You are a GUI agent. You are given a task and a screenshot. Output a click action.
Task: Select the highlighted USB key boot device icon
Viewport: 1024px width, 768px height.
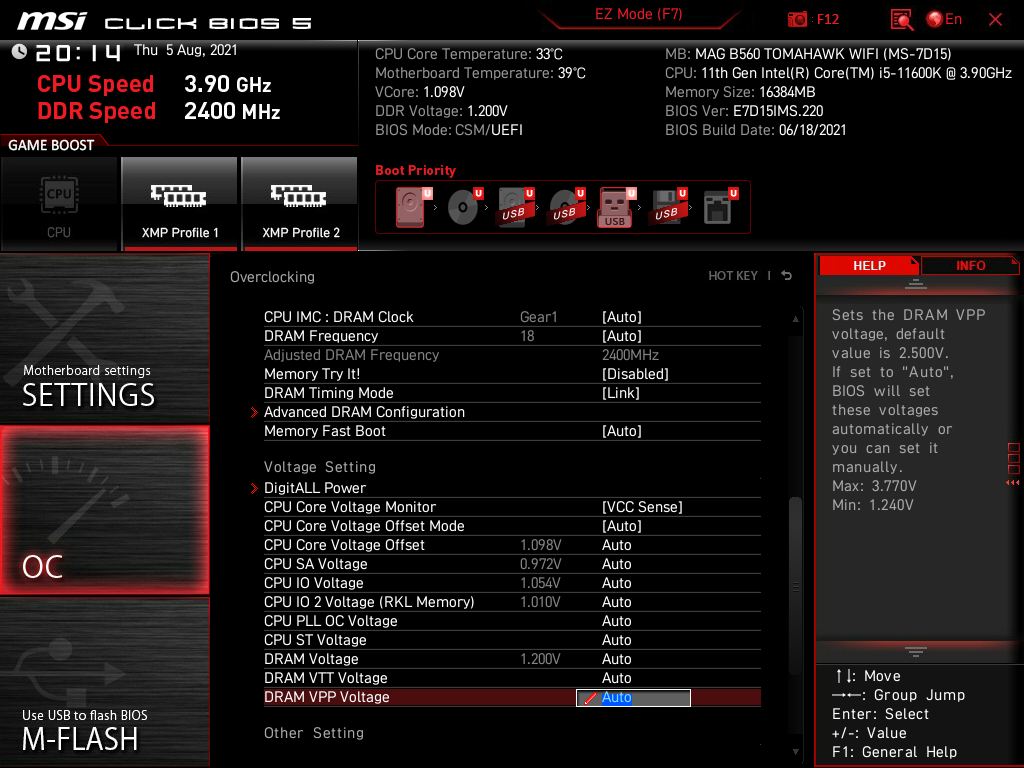pyautogui.click(x=616, y=207)
